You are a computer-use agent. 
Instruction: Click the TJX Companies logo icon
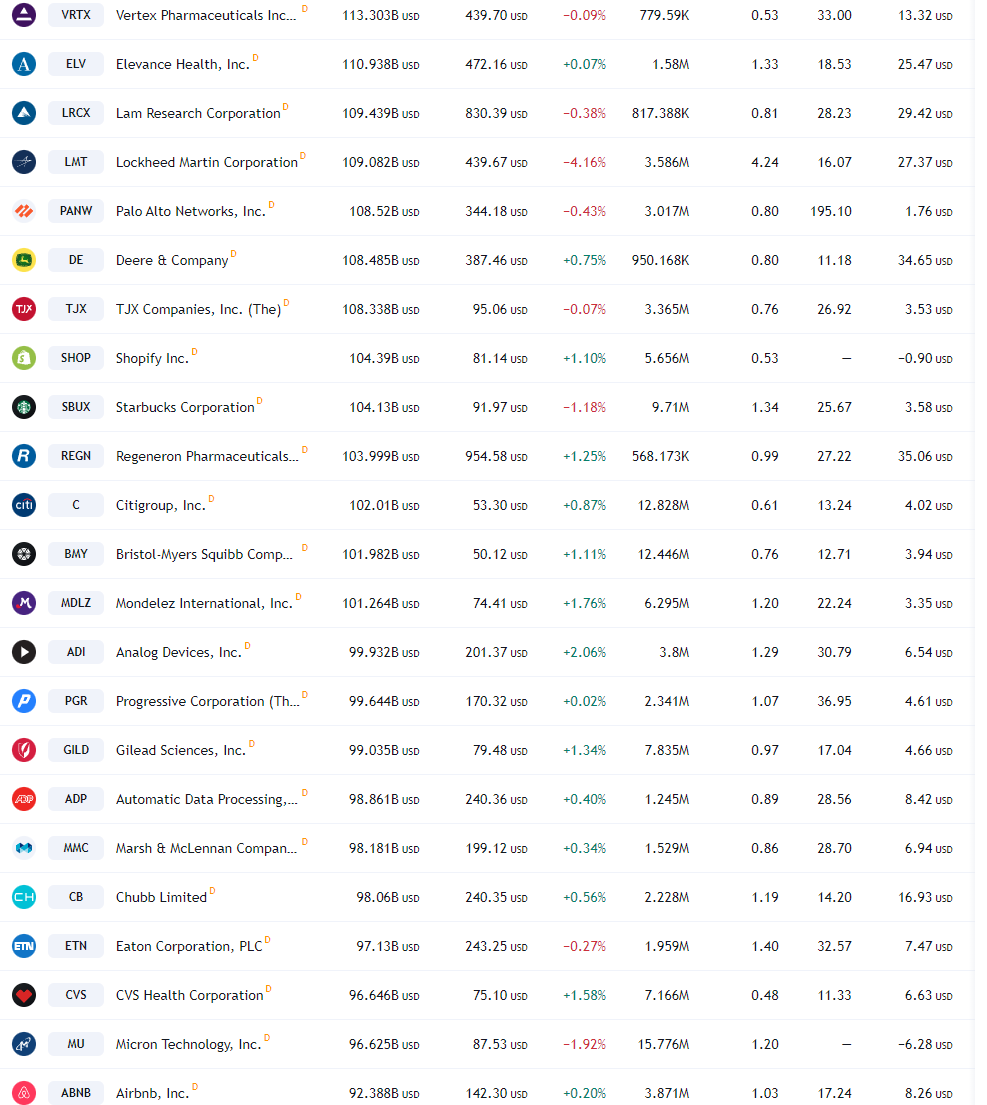(24, 309)
